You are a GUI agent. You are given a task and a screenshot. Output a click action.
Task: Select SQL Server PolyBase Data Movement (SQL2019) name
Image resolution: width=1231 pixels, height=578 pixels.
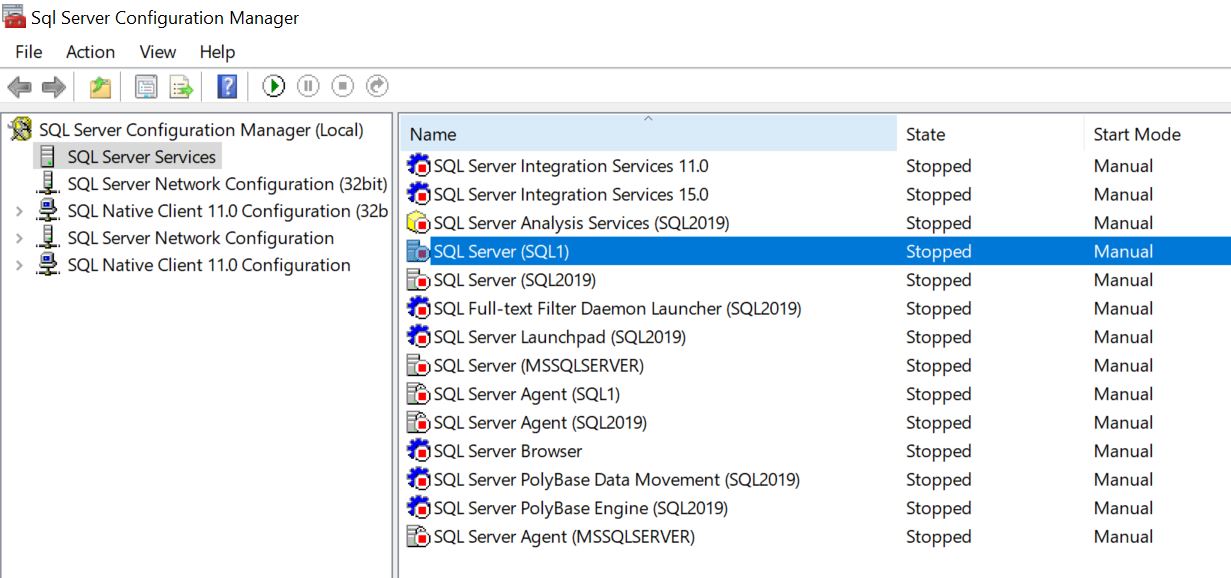[x=616, y=480]
